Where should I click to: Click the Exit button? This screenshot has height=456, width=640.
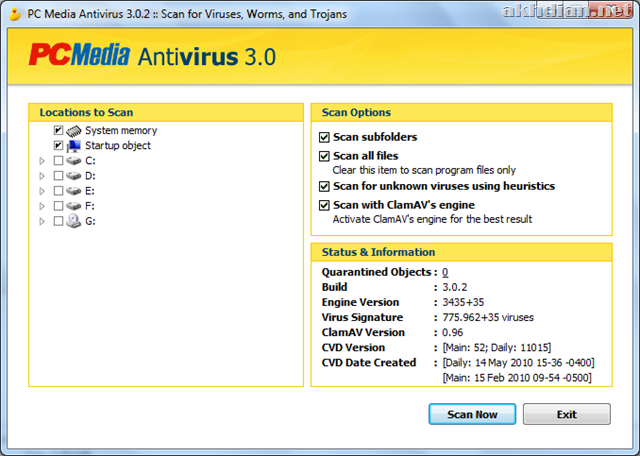click(x=566, y=414)
